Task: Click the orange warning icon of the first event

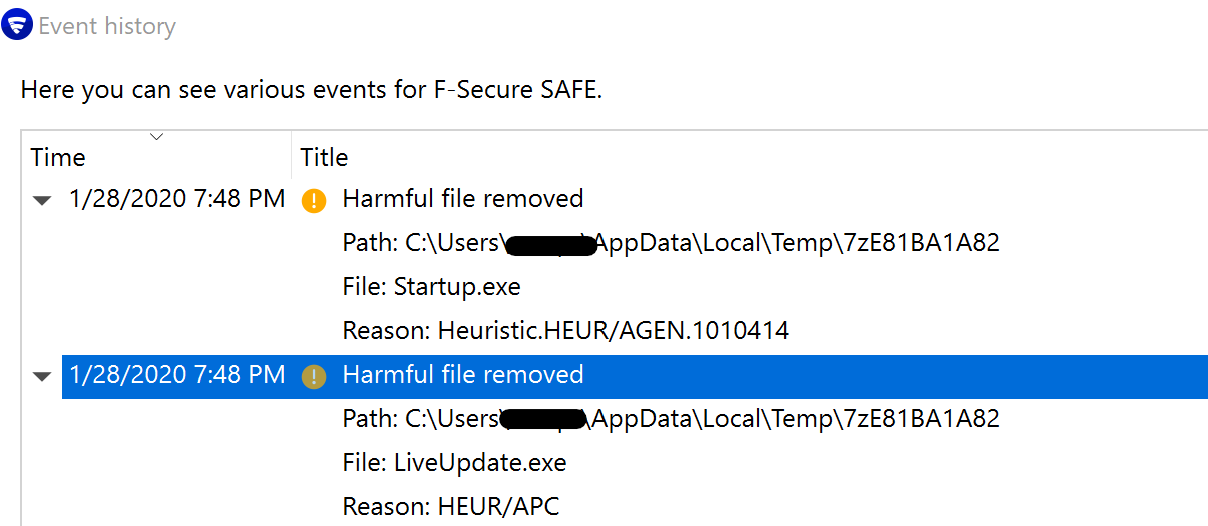Action: 314,200
